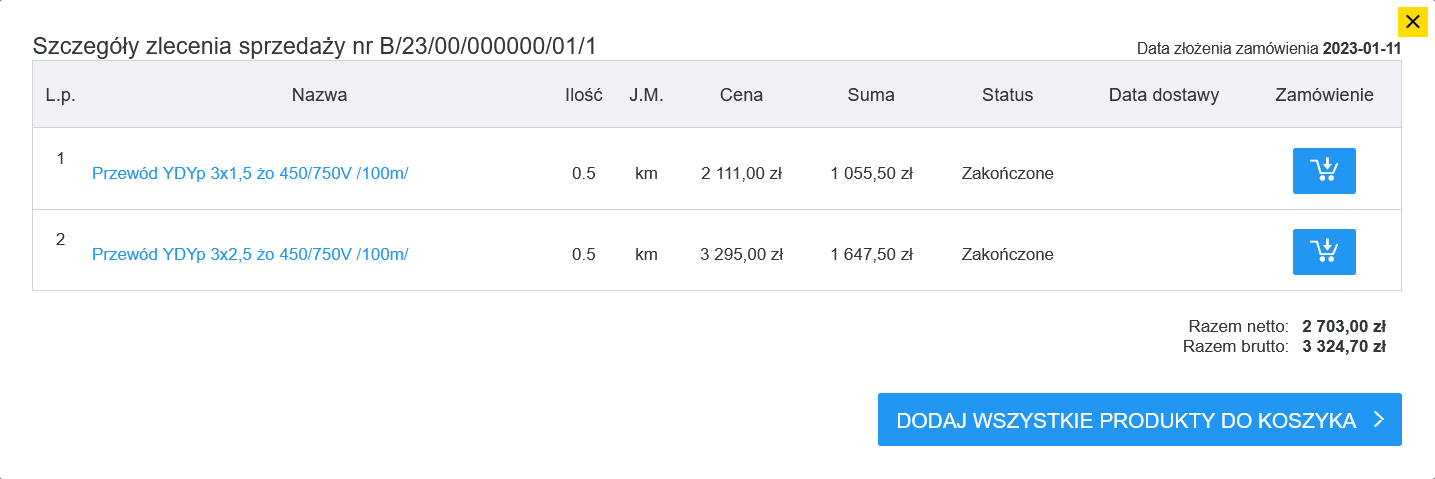Add Przewód YDYp 3x1,5 to cart
Screen dimensions: 1435x479
(x=1324, y=171)
